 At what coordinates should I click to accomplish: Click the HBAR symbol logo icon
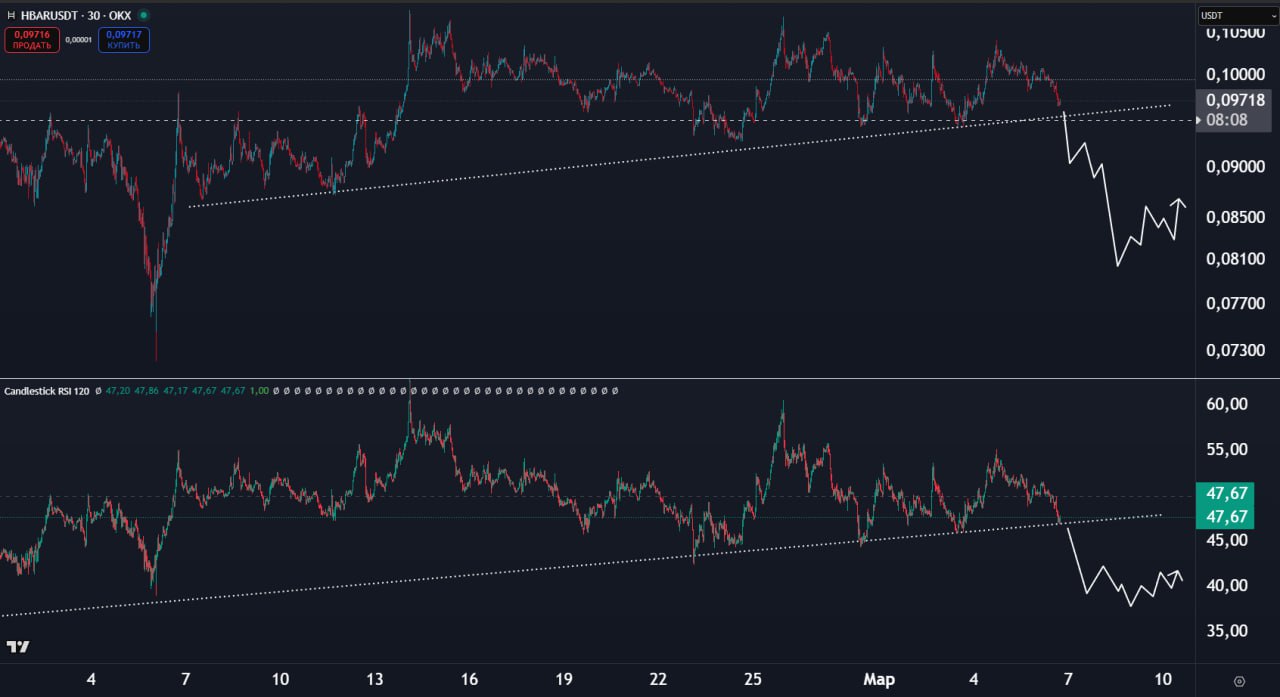pos(10,16)
